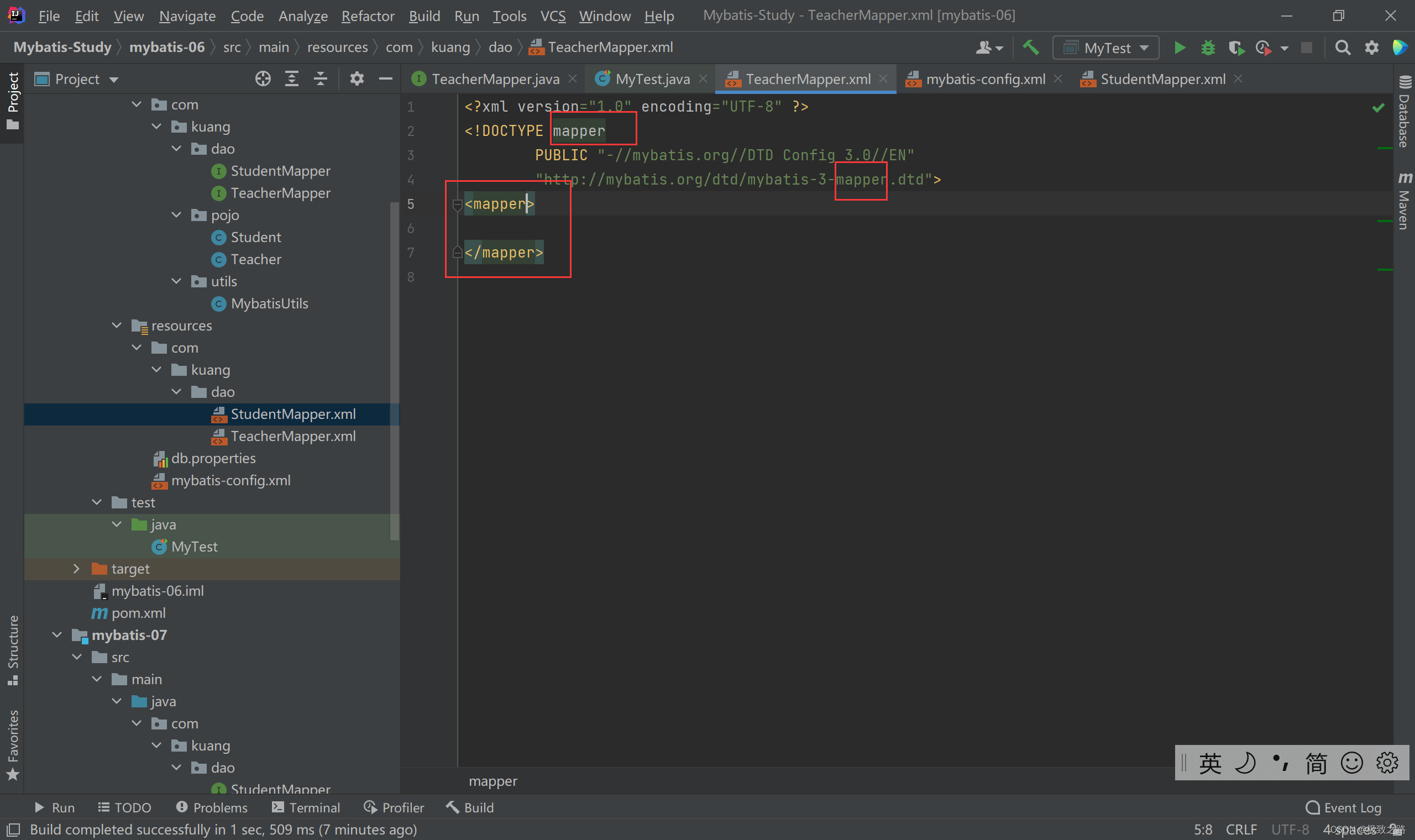Select db.properties in project tree

[213, 458]
